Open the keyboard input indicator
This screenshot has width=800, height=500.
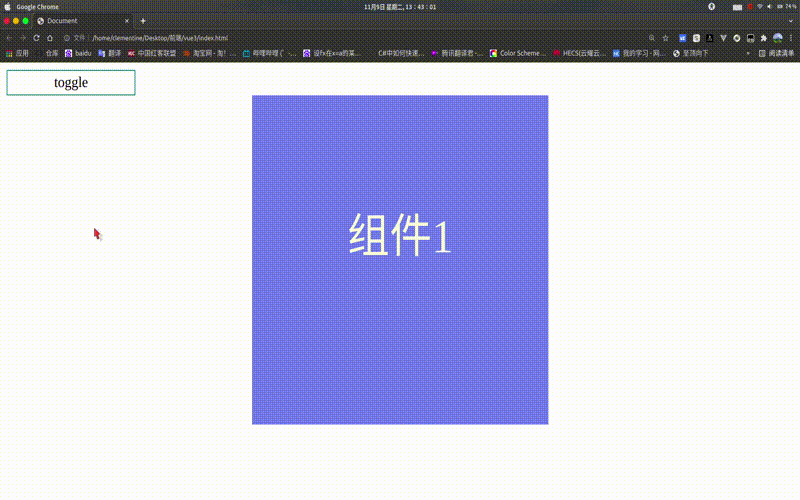pyautogui.click(x=737, y=7)
